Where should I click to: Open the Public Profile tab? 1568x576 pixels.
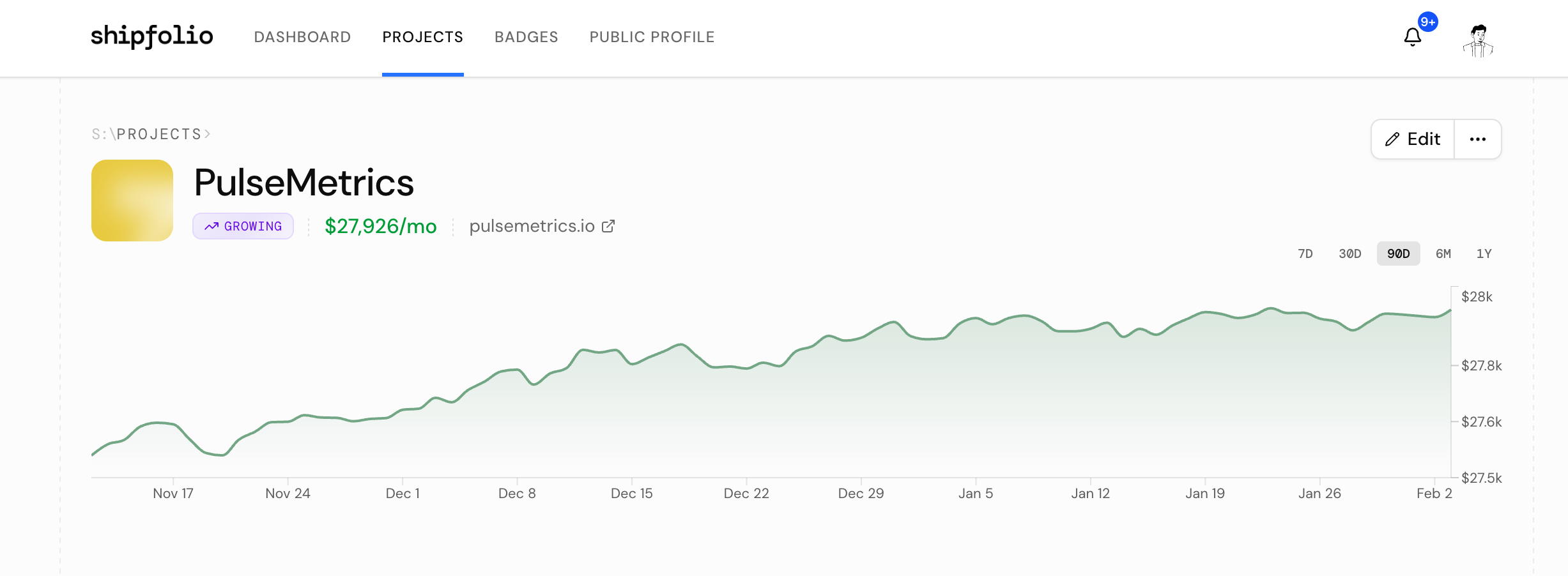pyautogui.click(x=652, y=37)
